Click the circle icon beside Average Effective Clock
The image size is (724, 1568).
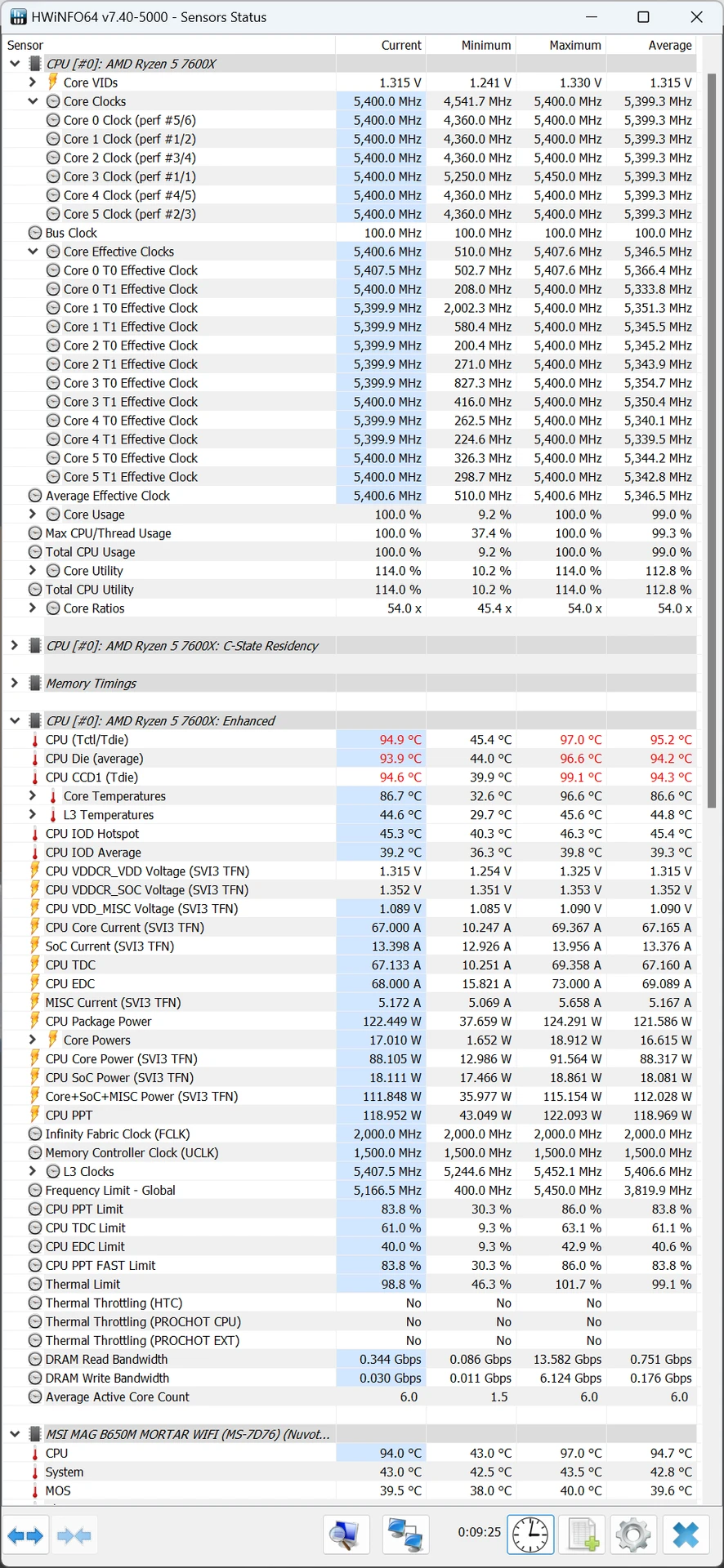(35, 496)
